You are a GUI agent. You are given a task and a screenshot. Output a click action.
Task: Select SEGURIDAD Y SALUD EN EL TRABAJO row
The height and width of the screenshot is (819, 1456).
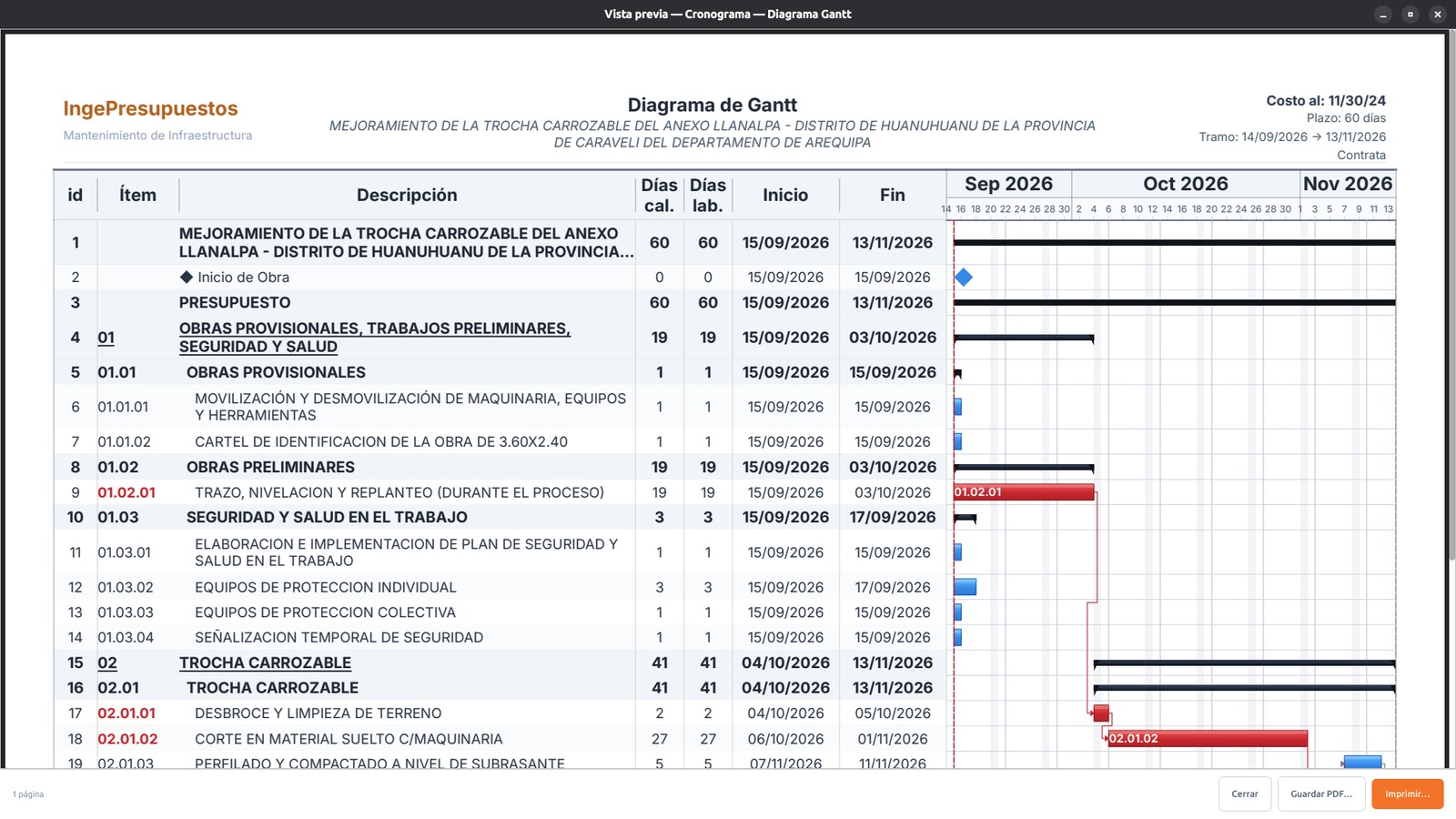tap(499, 517)
